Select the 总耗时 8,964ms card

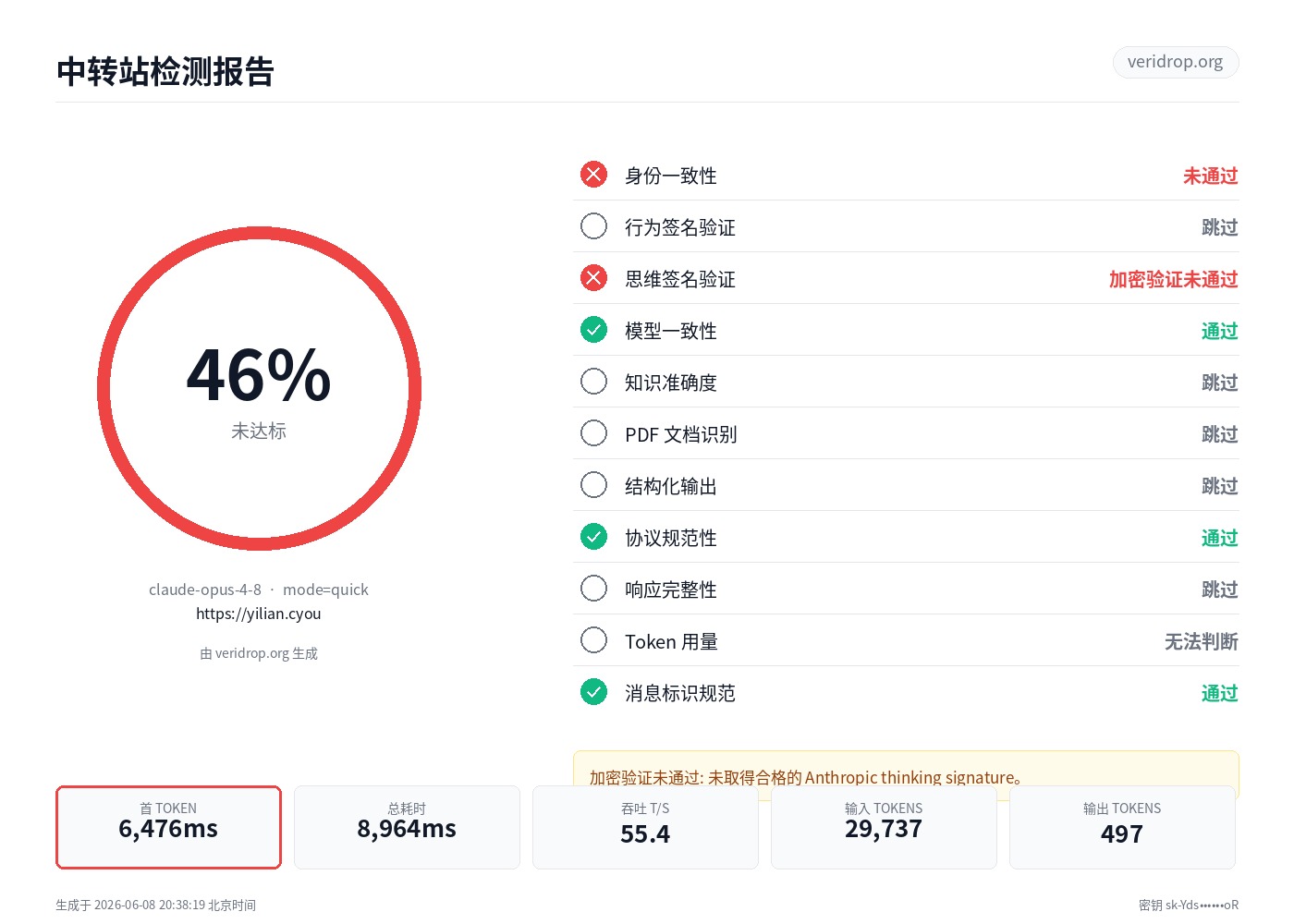(x=407, y=827)
